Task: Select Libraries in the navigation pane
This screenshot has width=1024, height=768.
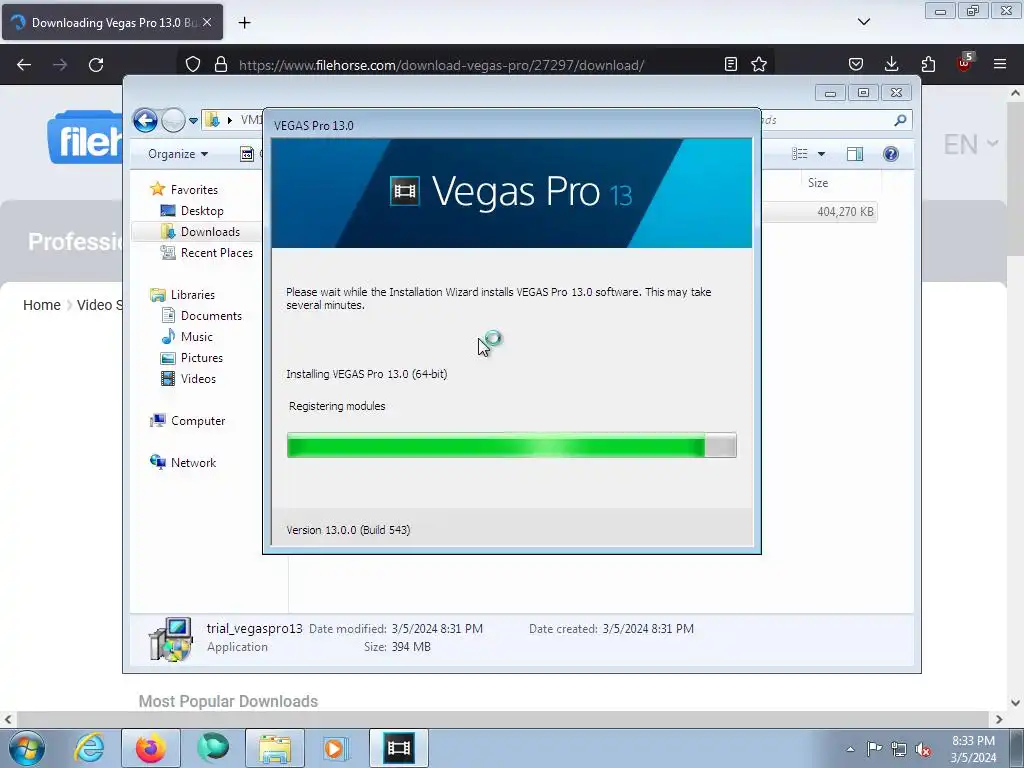Action: 193,295
